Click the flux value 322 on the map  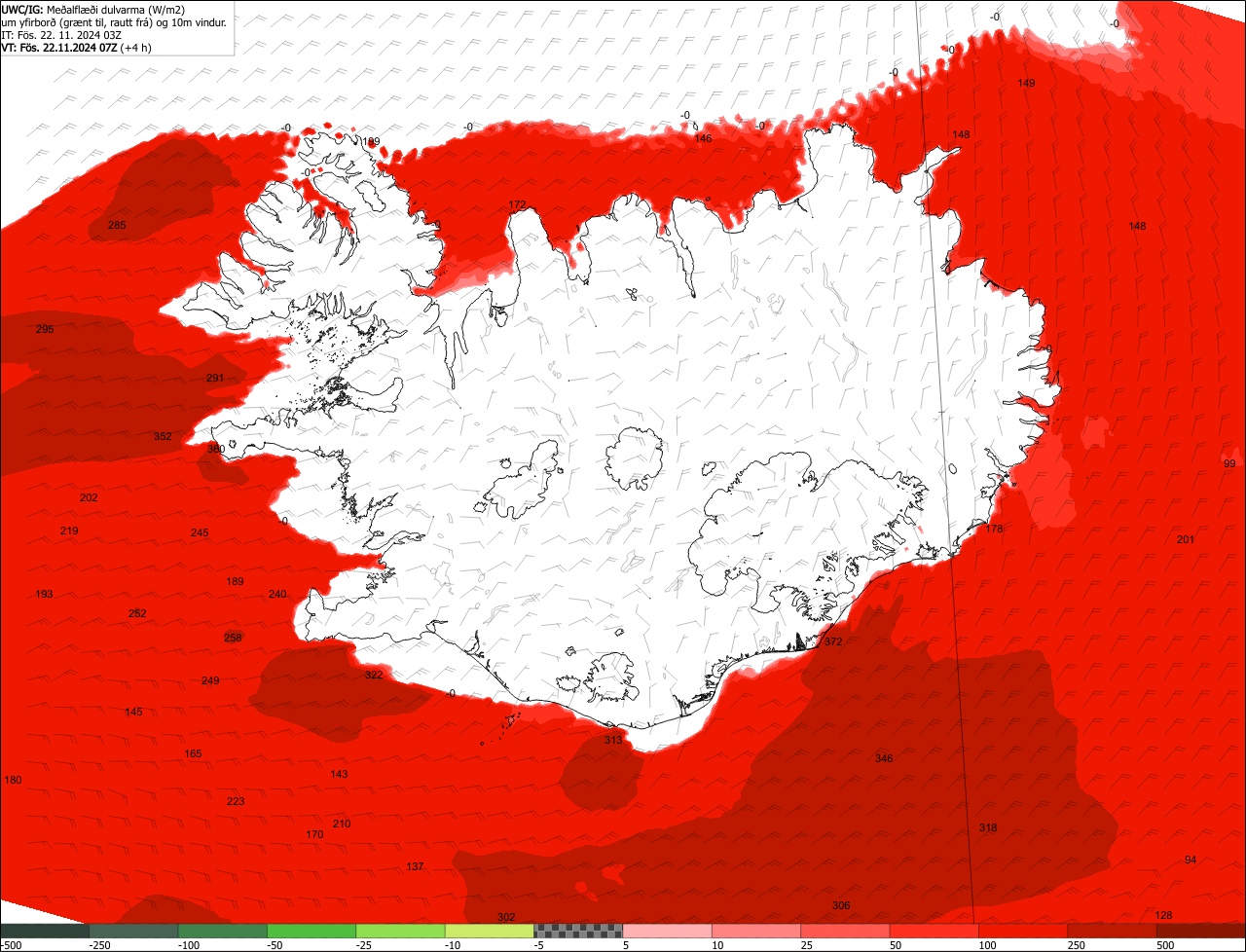374,675
